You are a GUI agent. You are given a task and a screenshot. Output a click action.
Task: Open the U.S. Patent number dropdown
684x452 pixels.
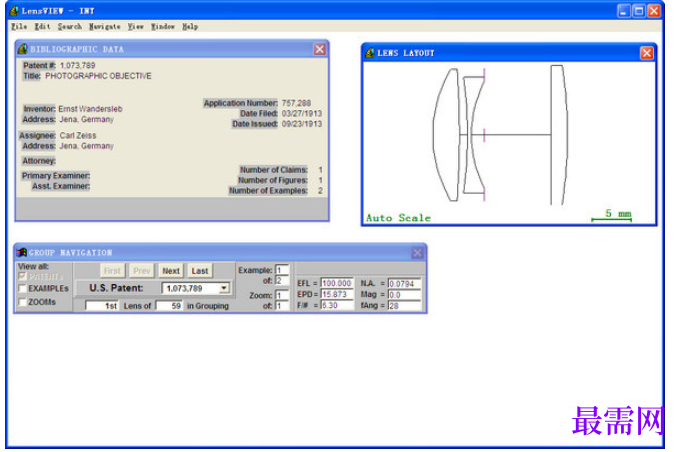point(224,288)
